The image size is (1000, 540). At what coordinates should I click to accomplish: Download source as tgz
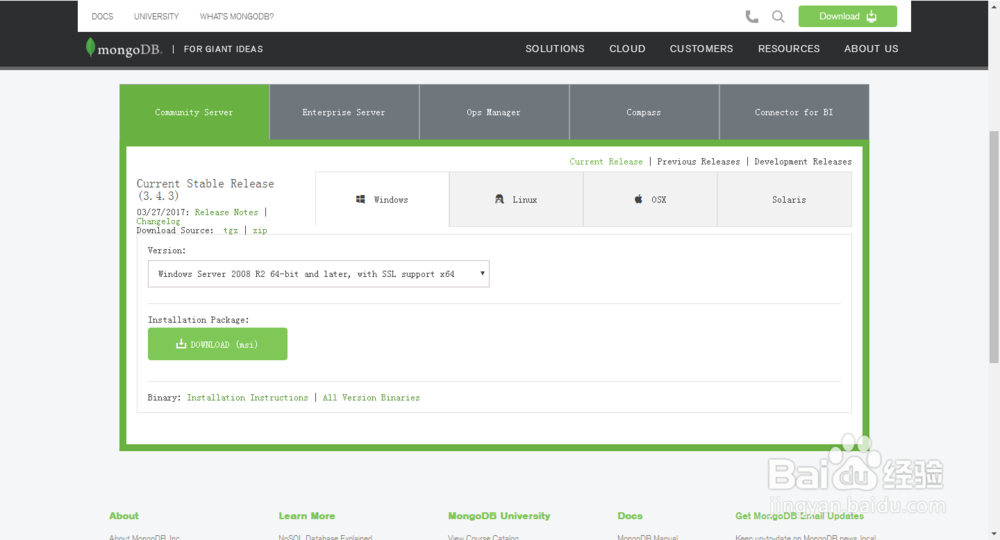coord(230,231)
